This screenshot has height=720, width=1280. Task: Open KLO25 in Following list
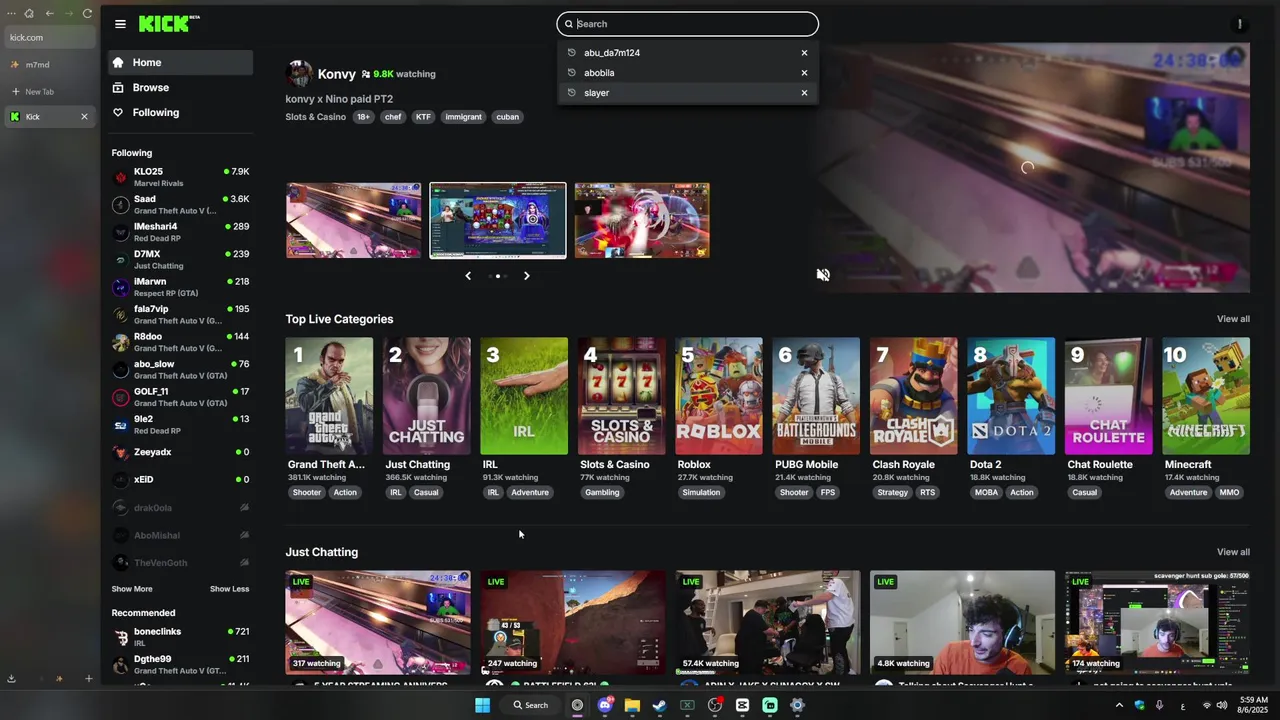(x=181, y=177)
